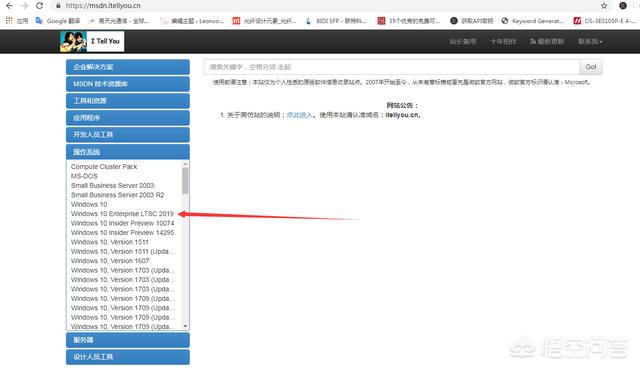This screenshot has height=370, width=640.
Task: Open the 光纤设计元素 bookmark
Action: pos(264,21)
